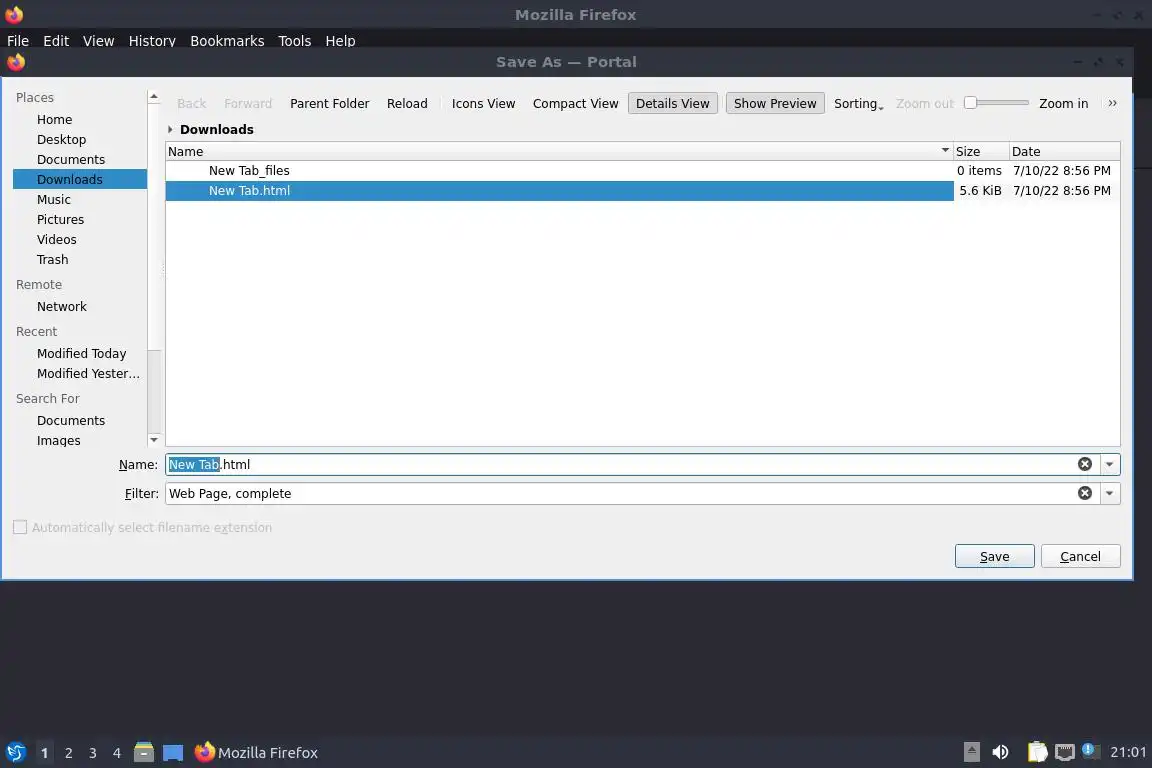Expand the Downloads breadcrumb arrow

pyautogui.click(x=170, y=129)
